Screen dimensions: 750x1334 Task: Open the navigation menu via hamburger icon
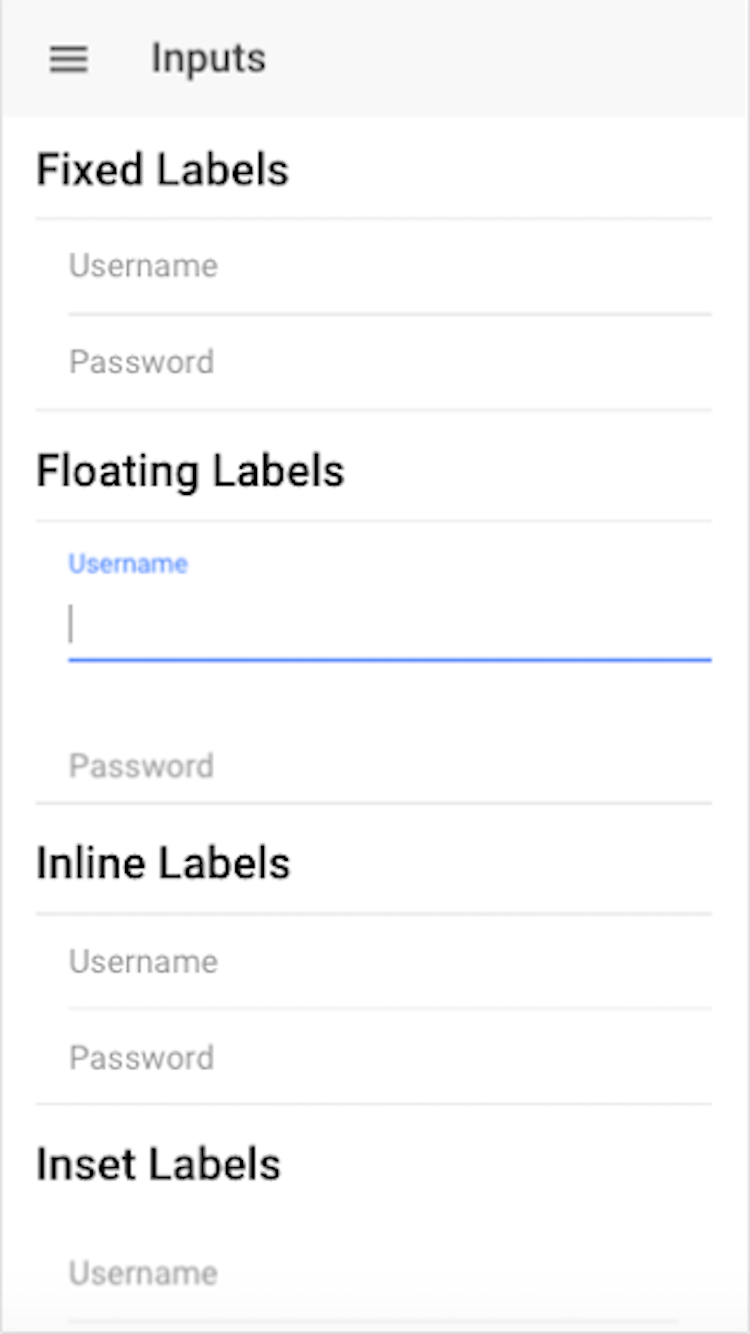pyautogui.click(x=68, y=57)
